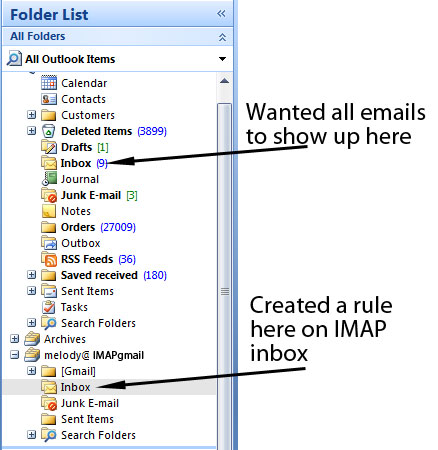This screenshot has width=438, height=450.
Task: Expand the Customers folder
Action: (31, 115)
